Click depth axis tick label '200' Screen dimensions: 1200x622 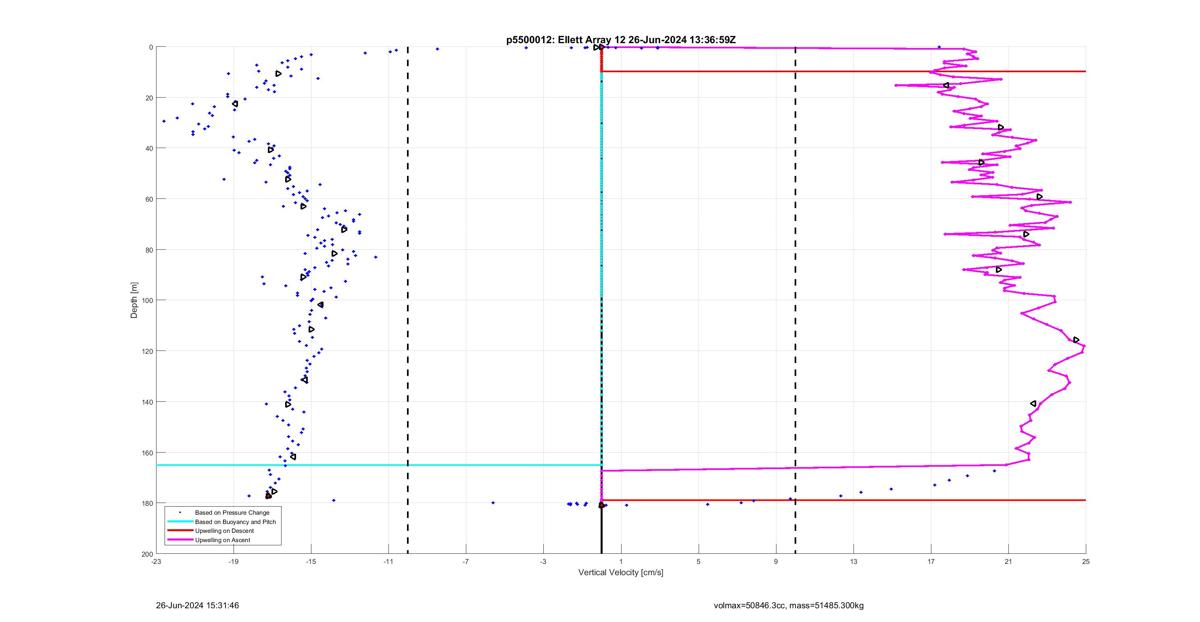click(x=146, y=554)
